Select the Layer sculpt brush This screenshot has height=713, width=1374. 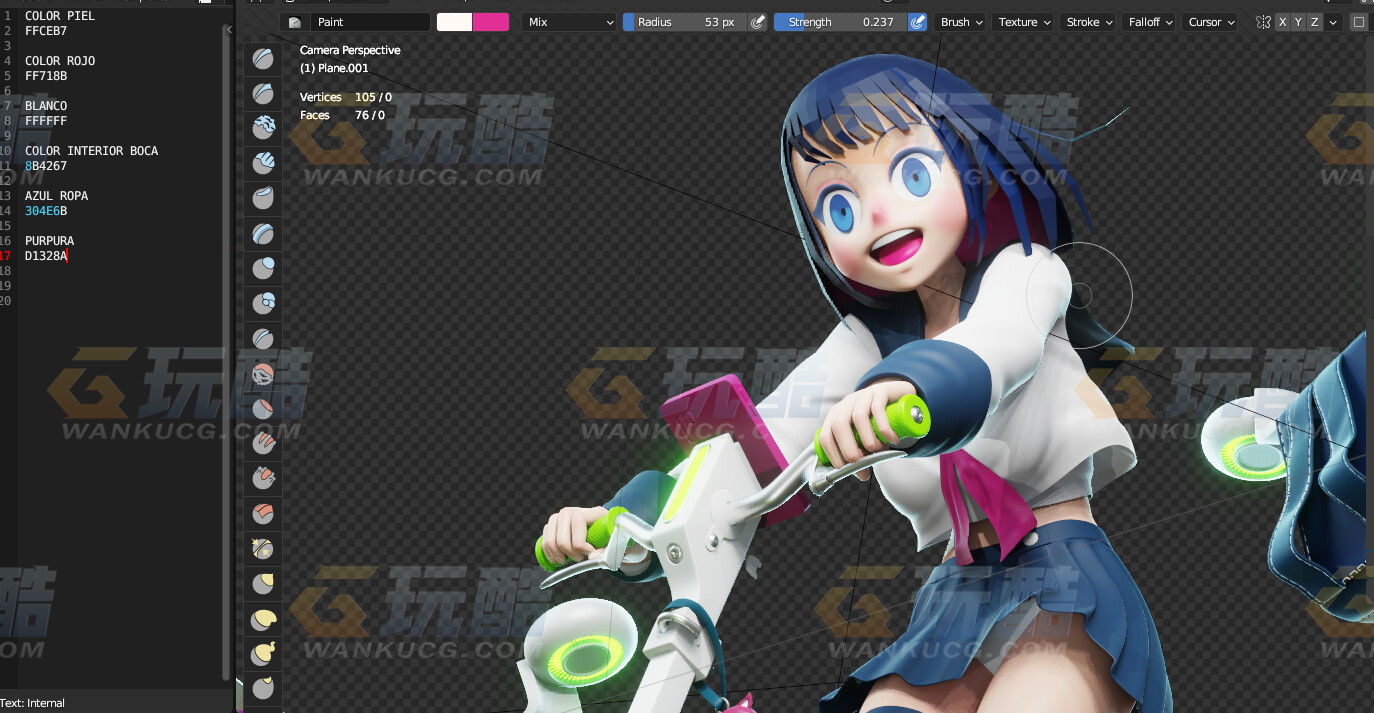click(263, 233)
